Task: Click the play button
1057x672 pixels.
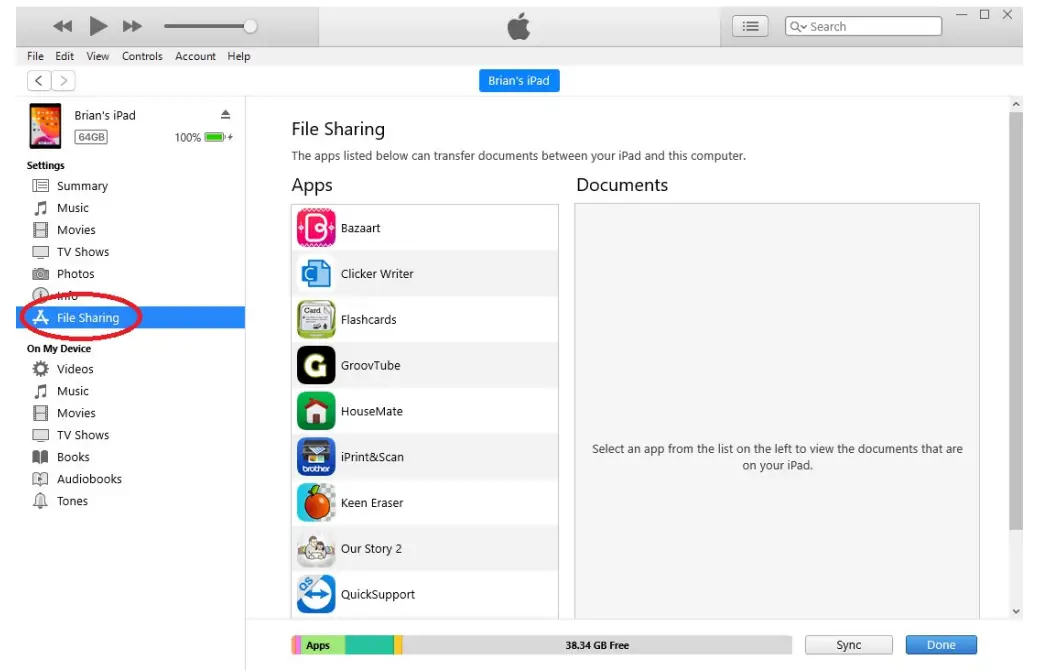Action: (x=98, y=26)
